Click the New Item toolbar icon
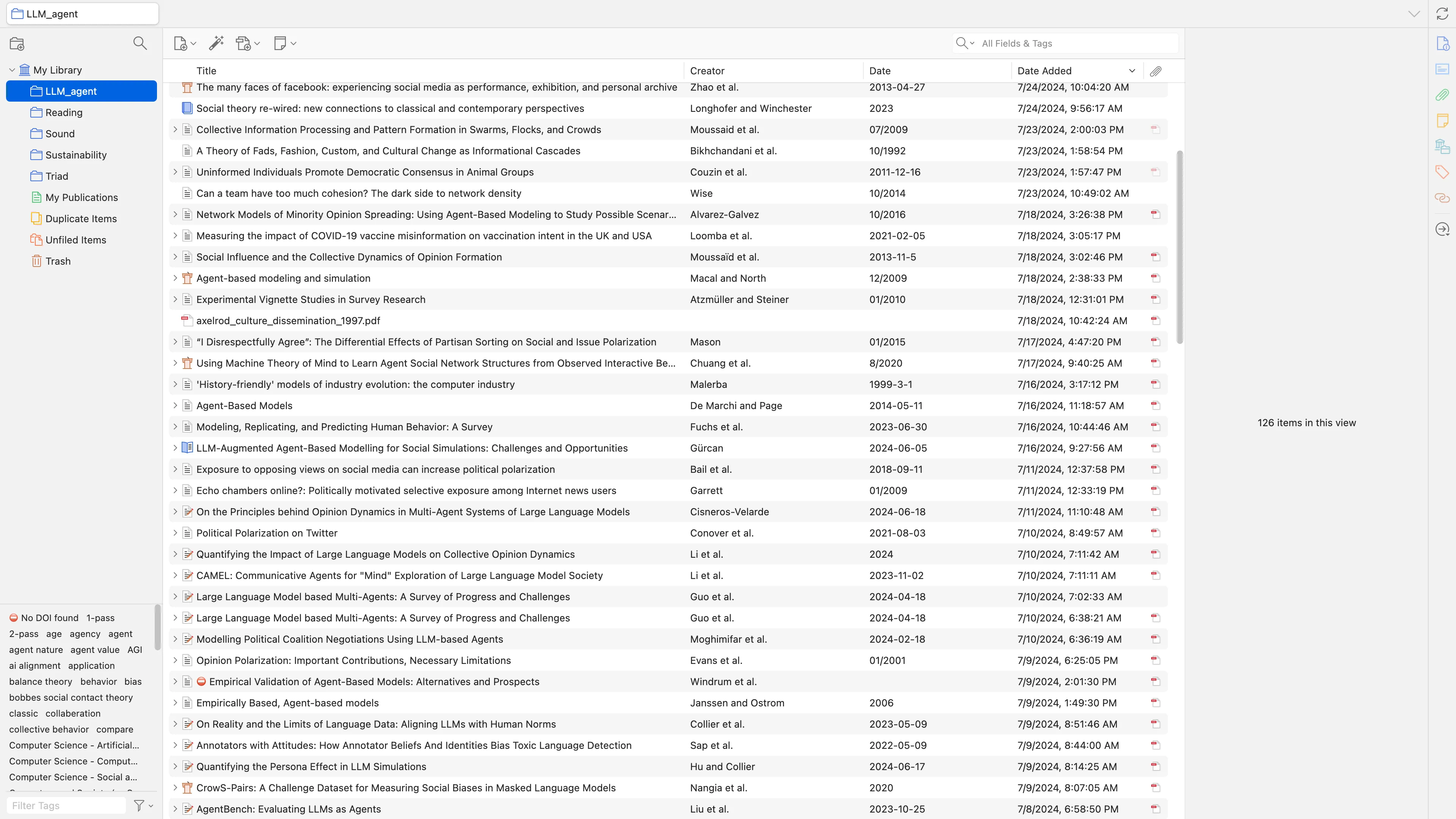The image size is (1456, 819). 180,44
